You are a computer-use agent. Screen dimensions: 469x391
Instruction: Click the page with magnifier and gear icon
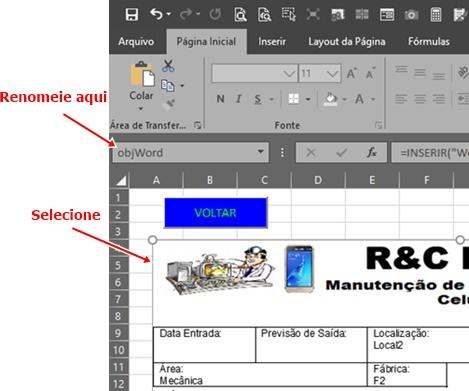264,15
